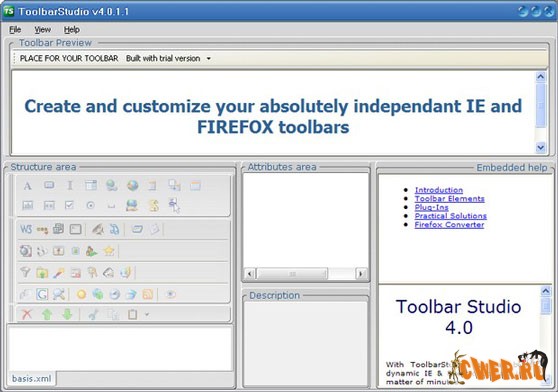Switch to the basis.xml tab
558x392 pixels.
(31, 378)
